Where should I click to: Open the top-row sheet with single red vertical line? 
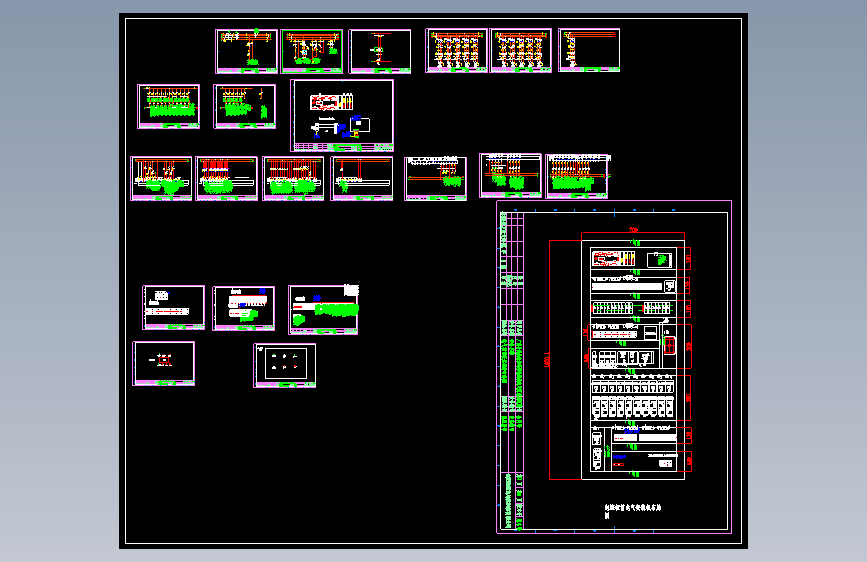pyautogui.click(x=380, y=51)
